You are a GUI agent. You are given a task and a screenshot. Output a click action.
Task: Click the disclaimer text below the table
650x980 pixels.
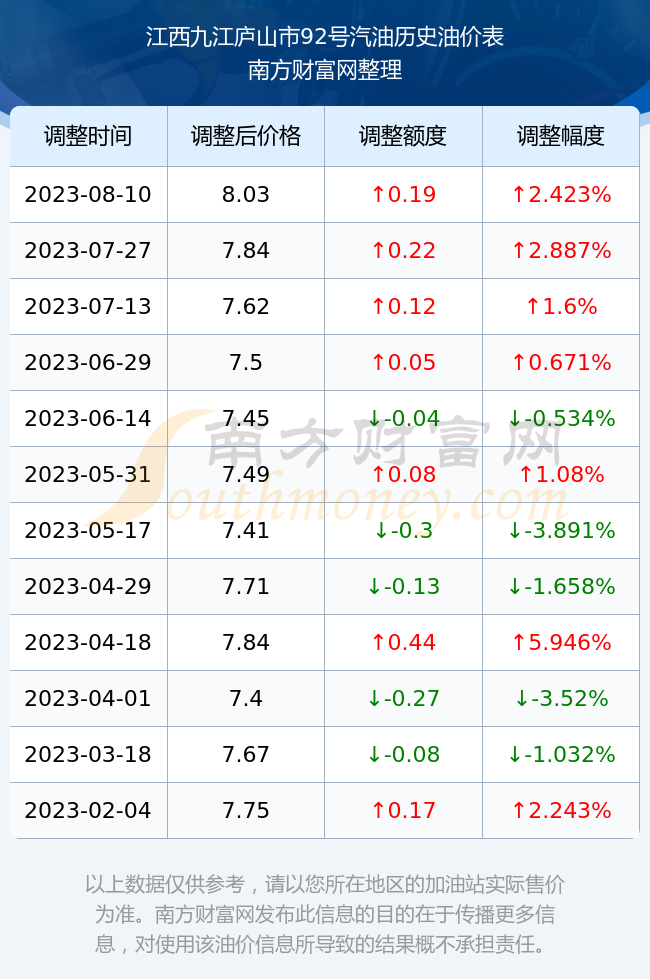325,914
